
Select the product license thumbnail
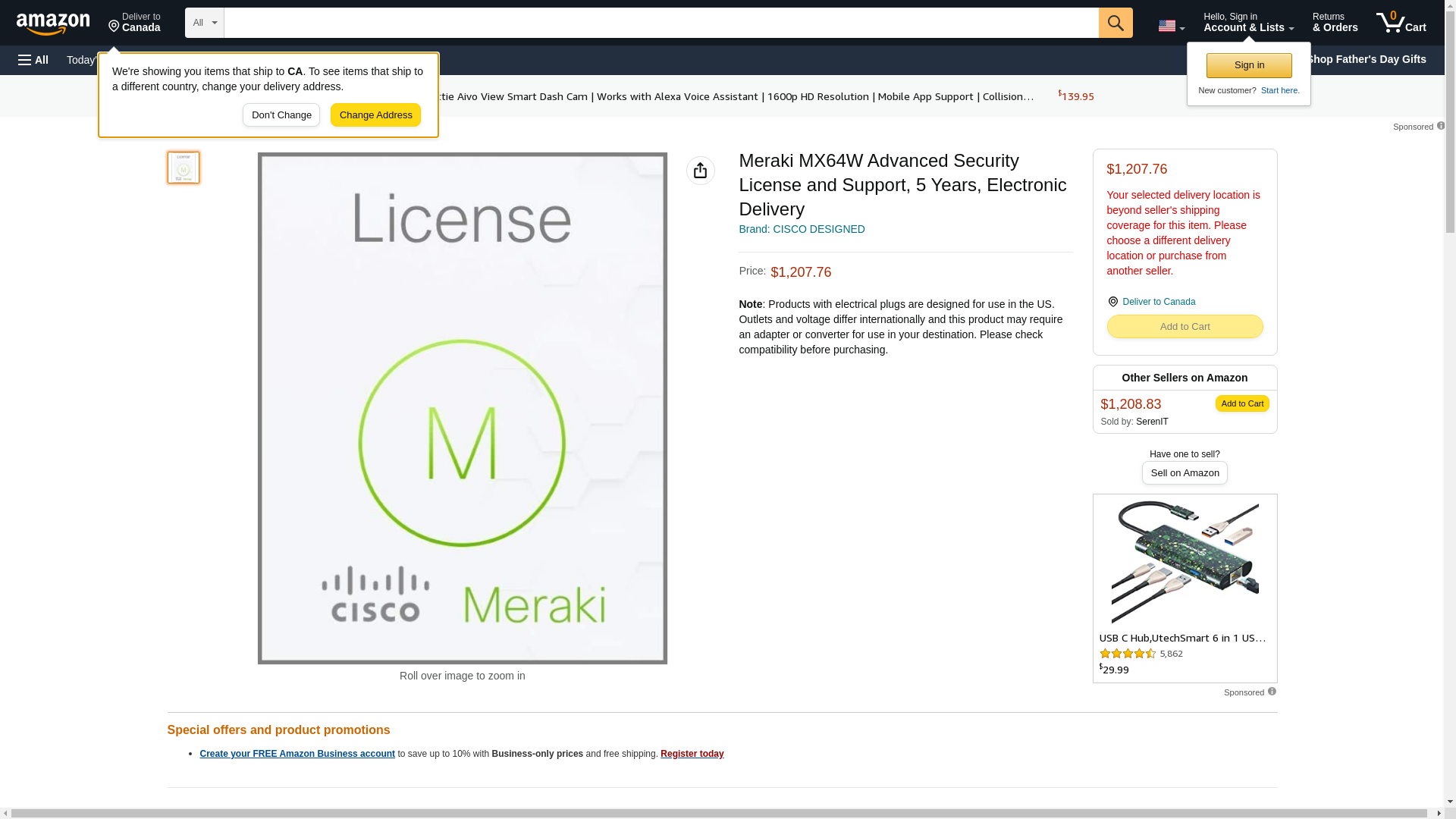pos(184,168)
